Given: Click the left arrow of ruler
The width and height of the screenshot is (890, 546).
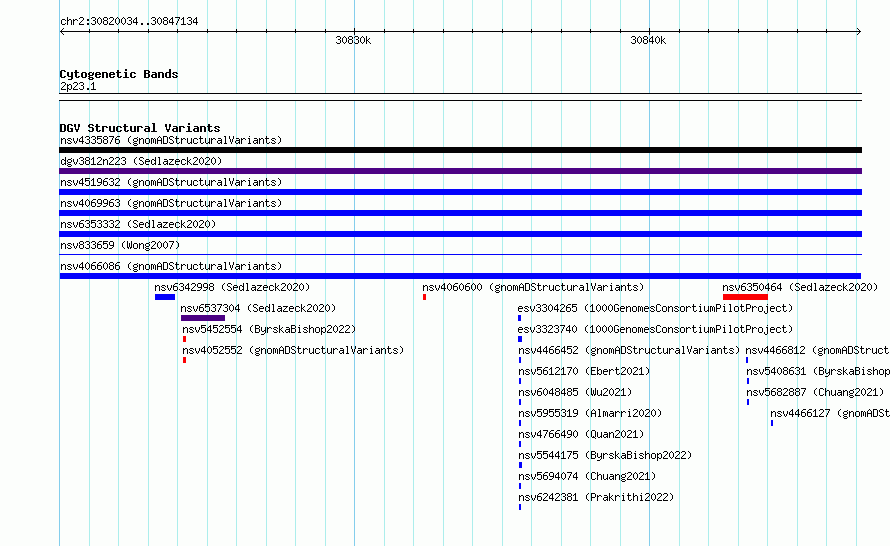Looking at the screenshot, I should pyautogui.click(x=62, y=32).
